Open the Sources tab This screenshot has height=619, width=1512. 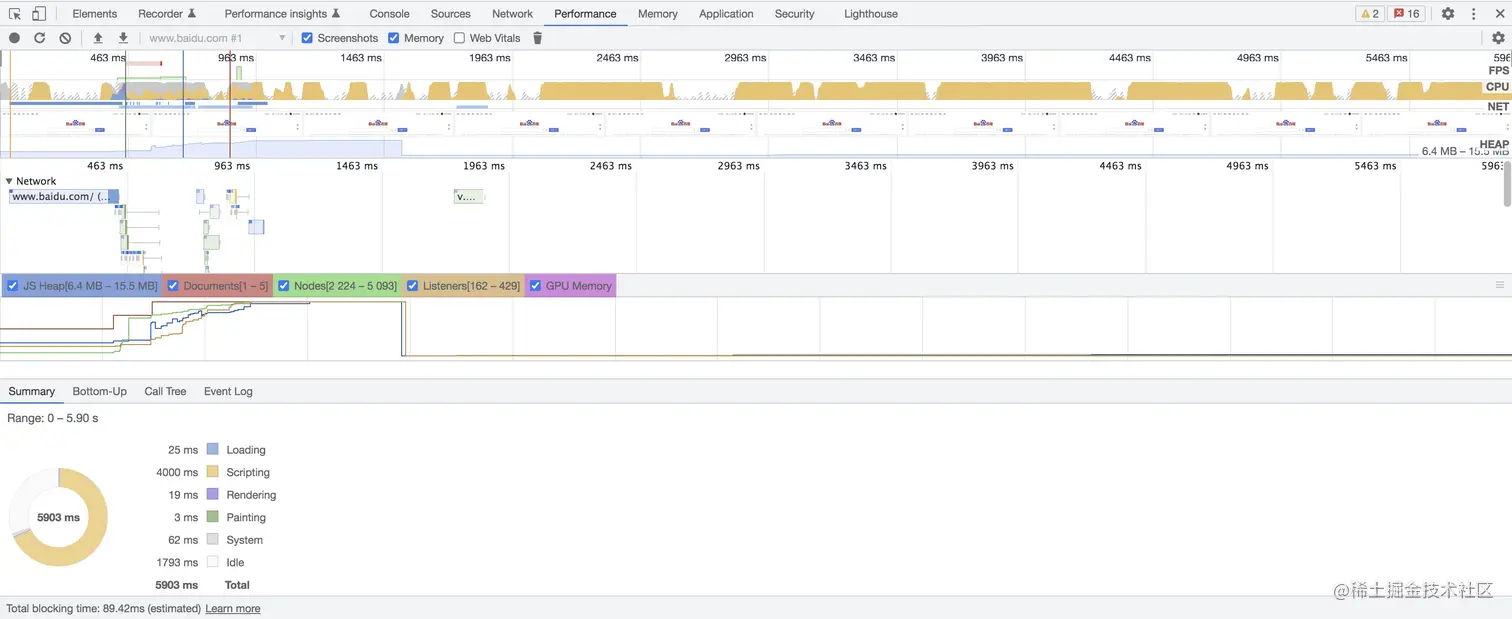(x=450, y=14)
